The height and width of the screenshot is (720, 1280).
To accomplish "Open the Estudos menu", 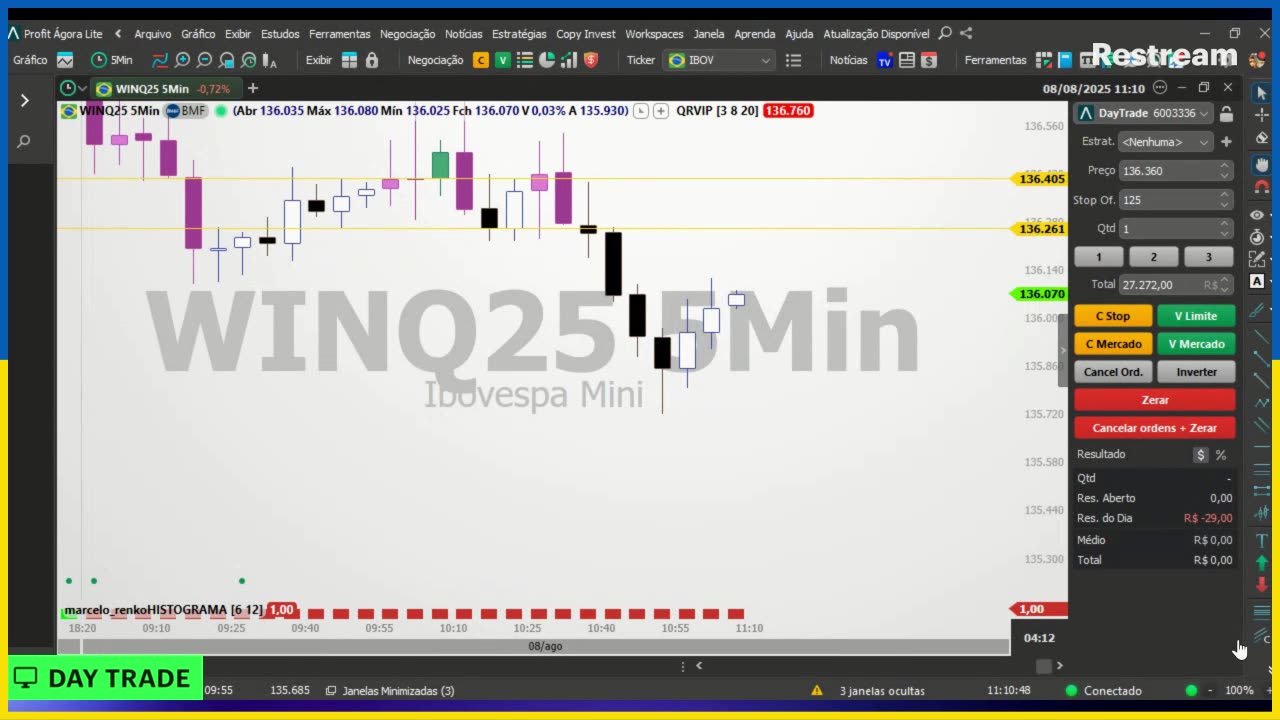I will coord(280,33).
